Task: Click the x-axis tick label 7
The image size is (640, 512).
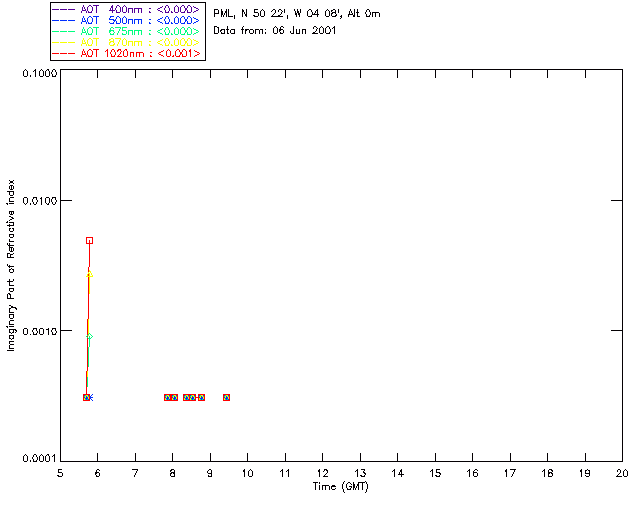Action: [135, 473]
